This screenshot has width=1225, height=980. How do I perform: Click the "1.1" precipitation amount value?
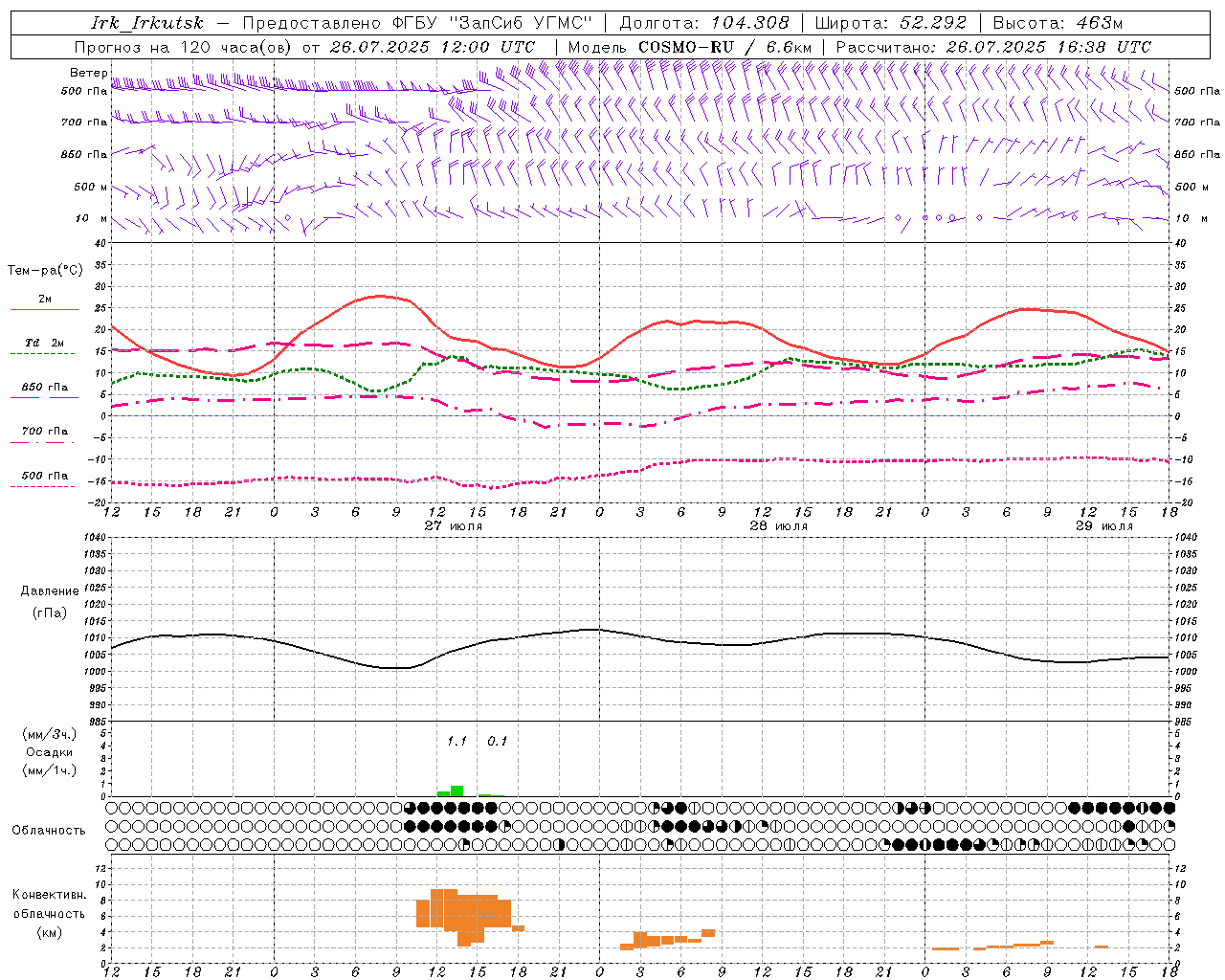[457, 741]
